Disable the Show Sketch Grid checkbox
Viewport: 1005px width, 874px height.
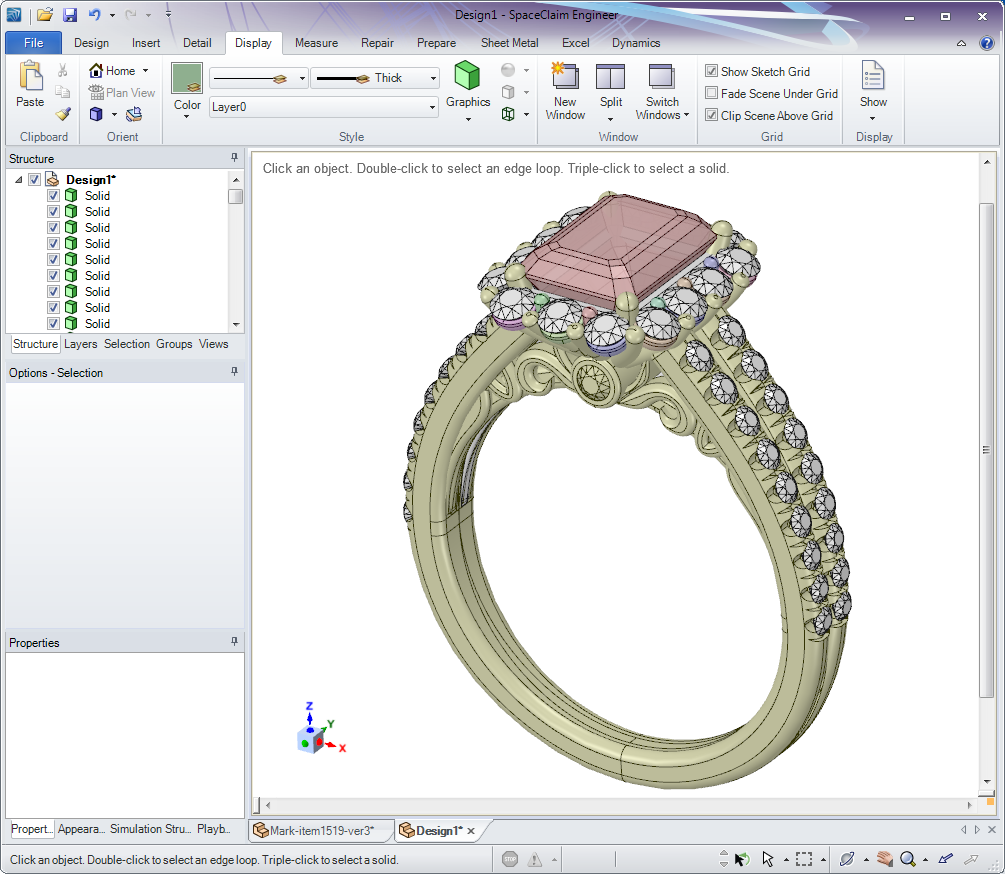pos(711,71)
